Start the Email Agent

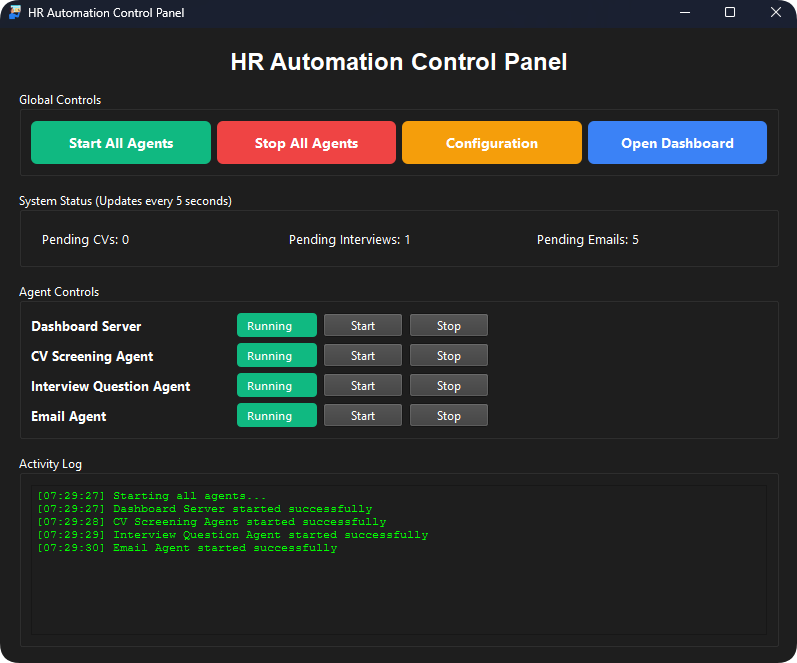click(x=363, y=416)
